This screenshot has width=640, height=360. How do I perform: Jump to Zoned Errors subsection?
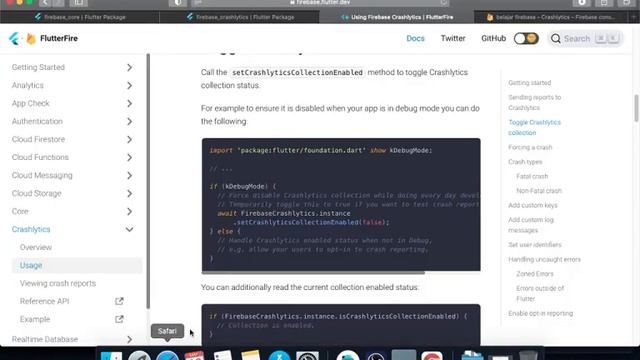pyautogui.click(x=535, y=274)
